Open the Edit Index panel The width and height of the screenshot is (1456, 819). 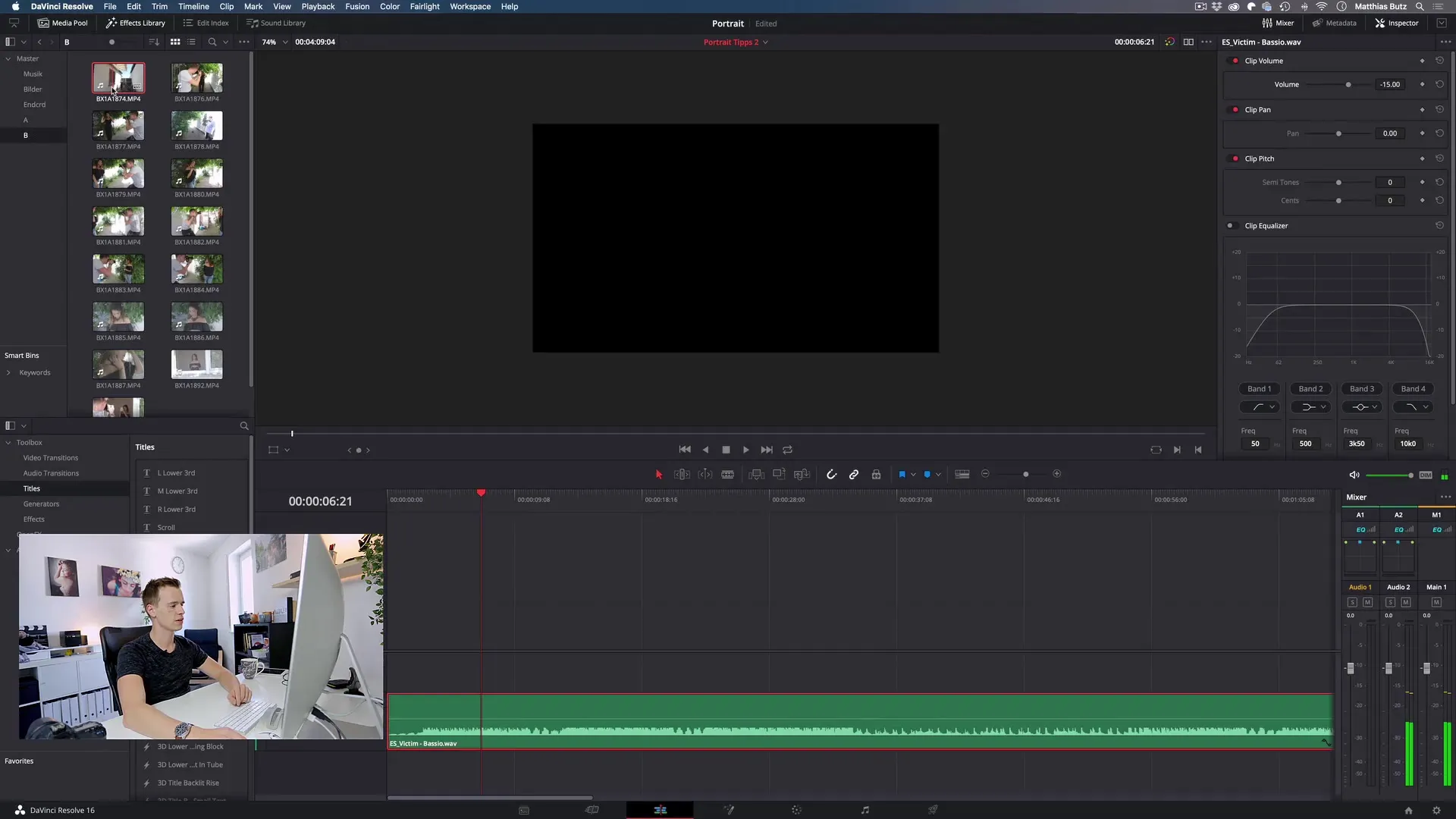click(206, 23)
